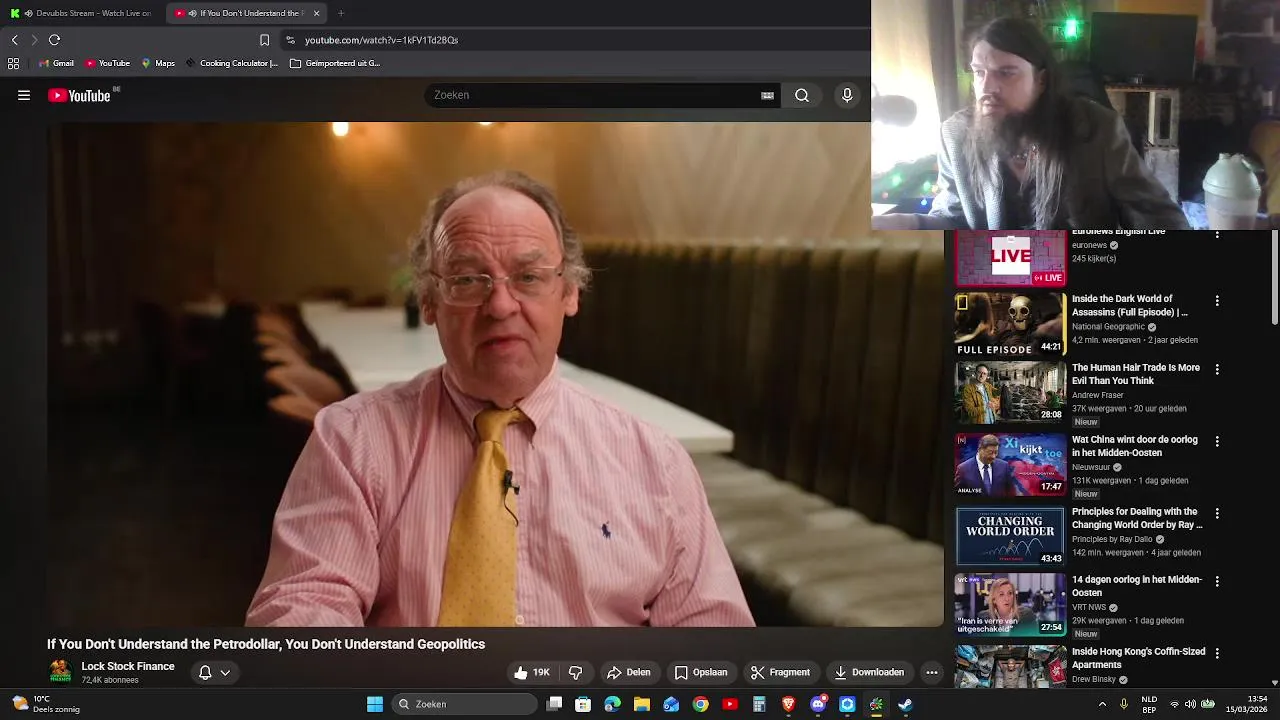The width and height of the screenshot is (1280, 720).
Task: Click the Downloaden button
Action: [x=869, y=673]
